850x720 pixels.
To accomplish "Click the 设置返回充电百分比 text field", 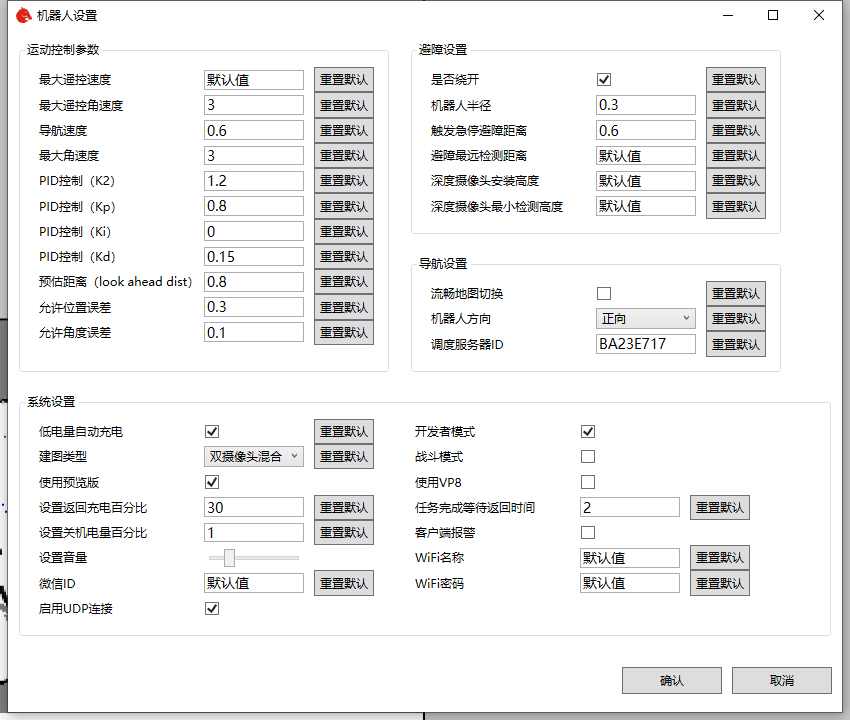I will click(x=253, y=508).
